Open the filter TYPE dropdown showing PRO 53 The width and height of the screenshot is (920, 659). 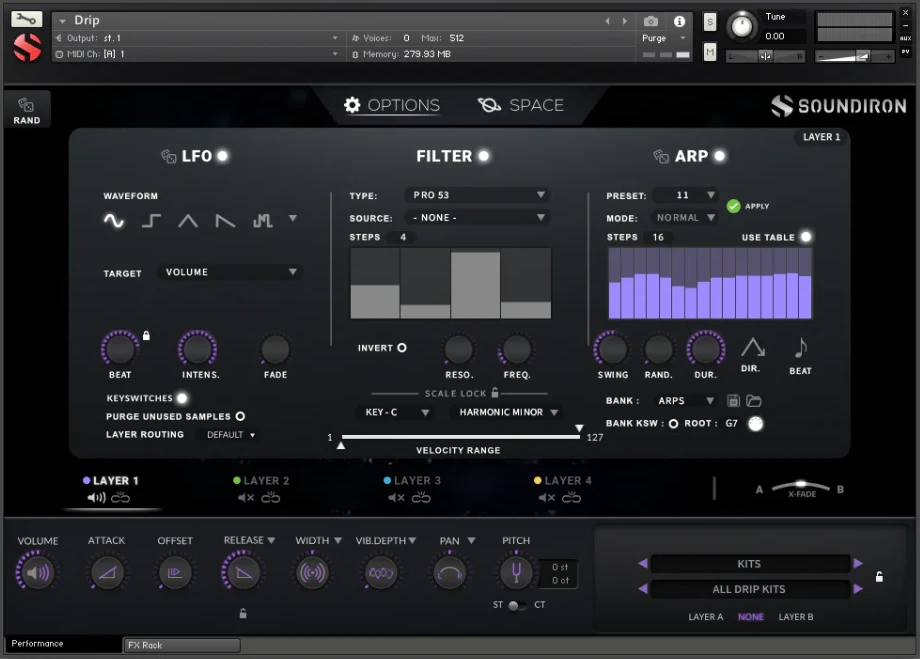coord(476,195)
